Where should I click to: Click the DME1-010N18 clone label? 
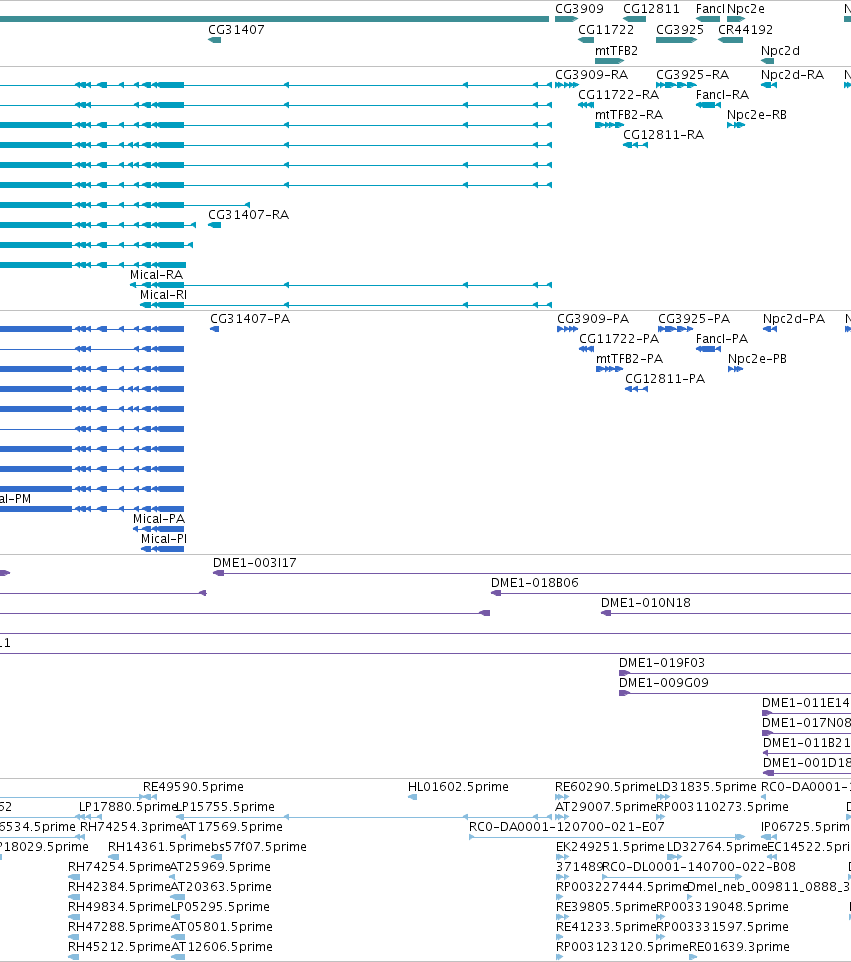645,602
